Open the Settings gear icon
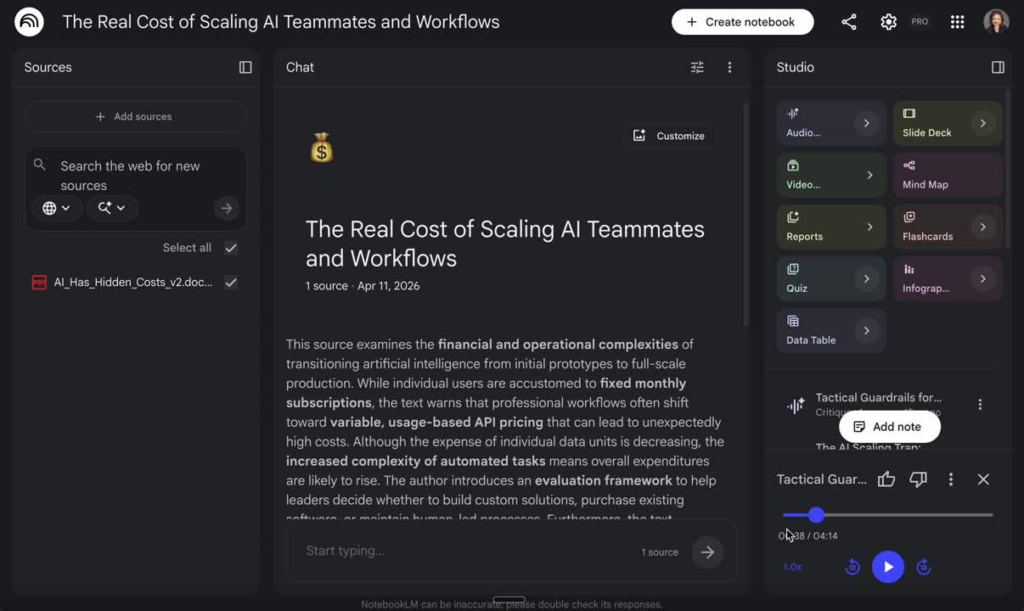 888,22
